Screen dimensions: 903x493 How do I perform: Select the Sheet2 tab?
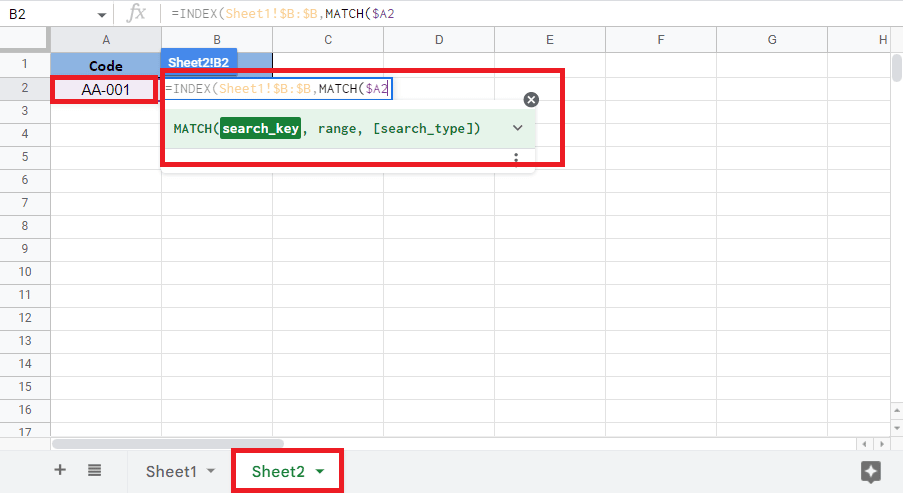click(x=277, y=471)
